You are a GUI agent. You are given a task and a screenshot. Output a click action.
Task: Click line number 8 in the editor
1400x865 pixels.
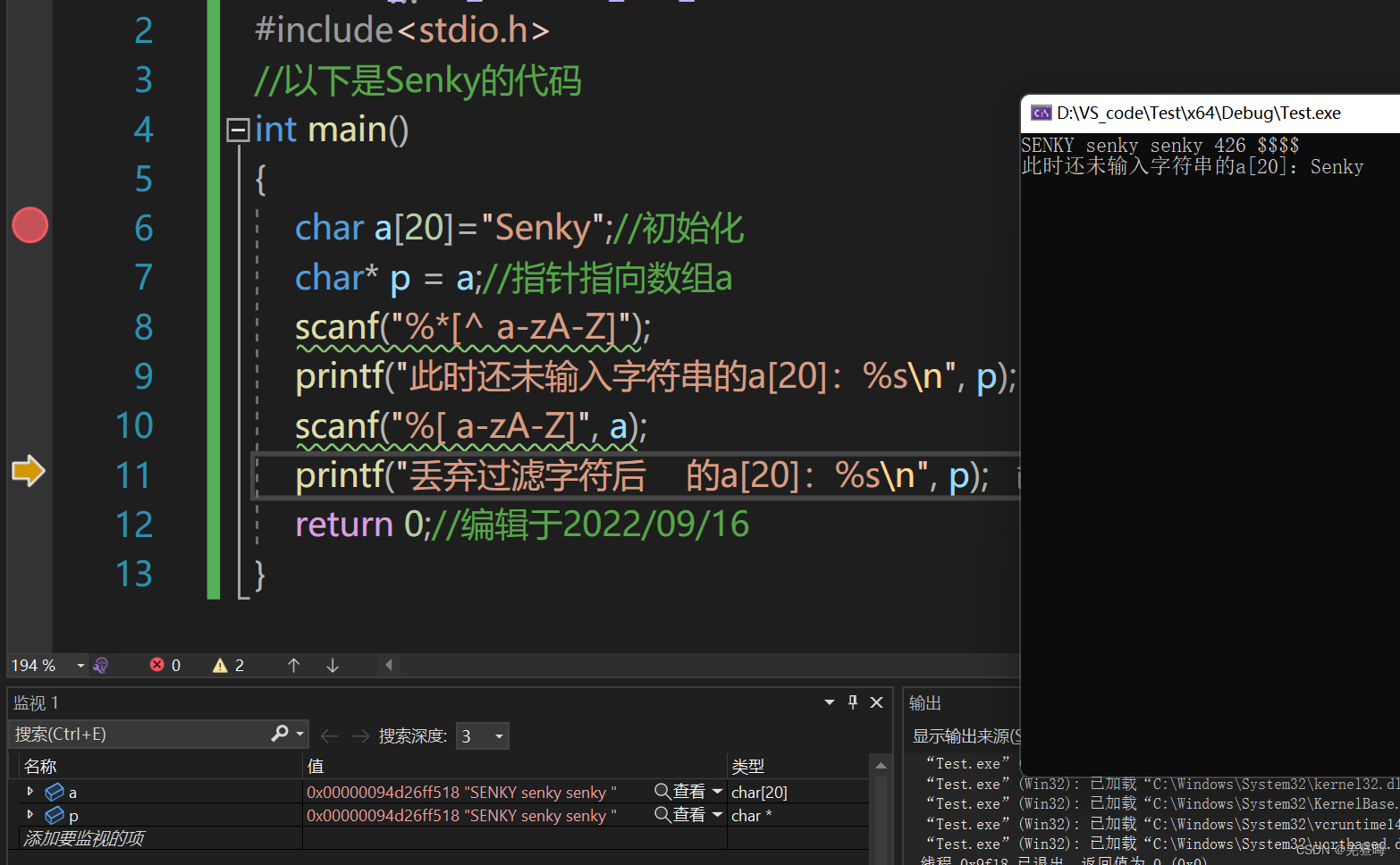pos(143,327)
